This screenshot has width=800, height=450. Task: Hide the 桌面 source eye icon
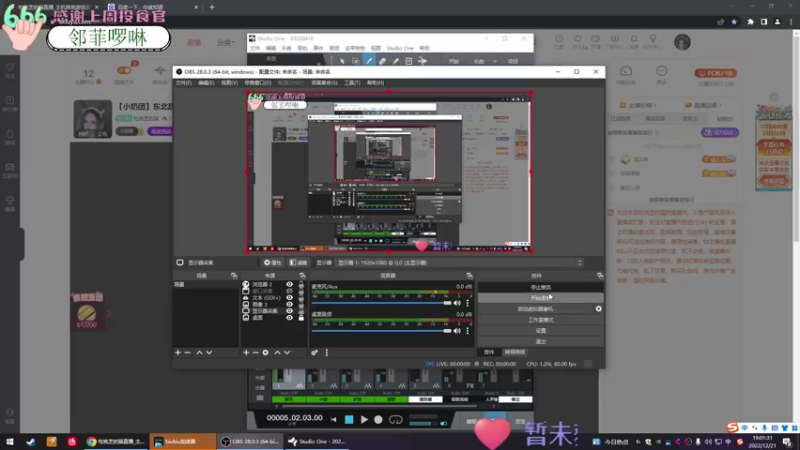tap(289, 317)
